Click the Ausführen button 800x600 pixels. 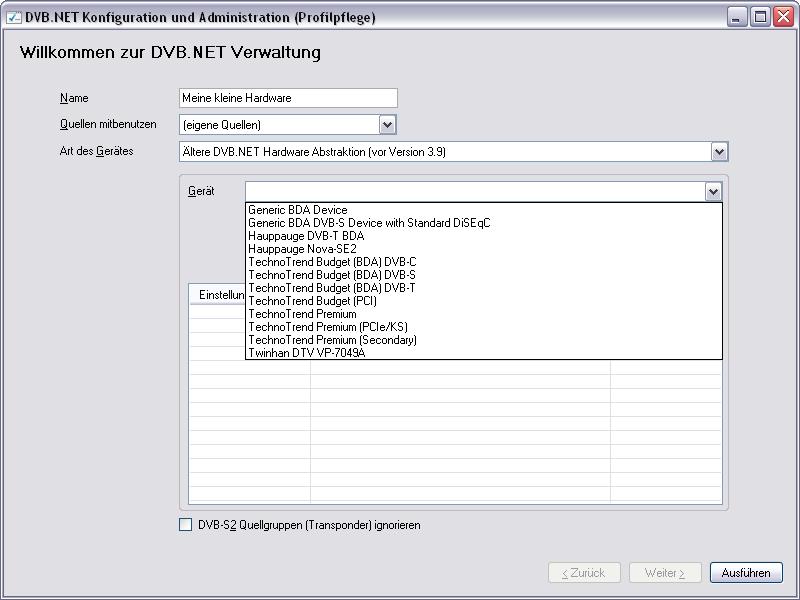coord(746,573)
